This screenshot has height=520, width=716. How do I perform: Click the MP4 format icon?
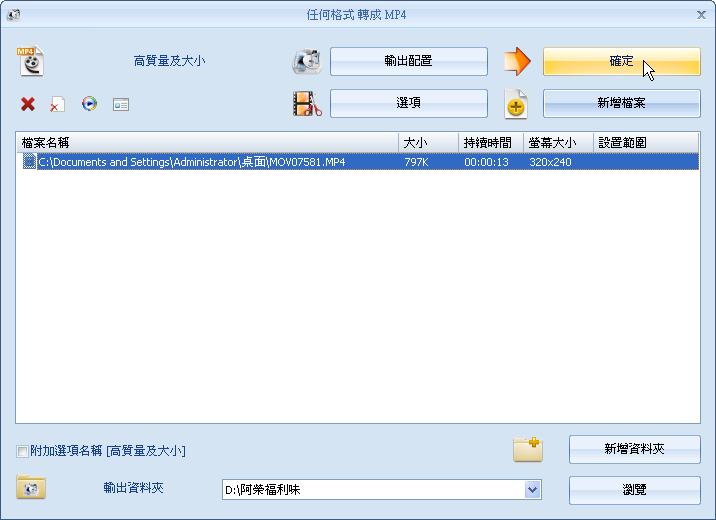point(31,60)
